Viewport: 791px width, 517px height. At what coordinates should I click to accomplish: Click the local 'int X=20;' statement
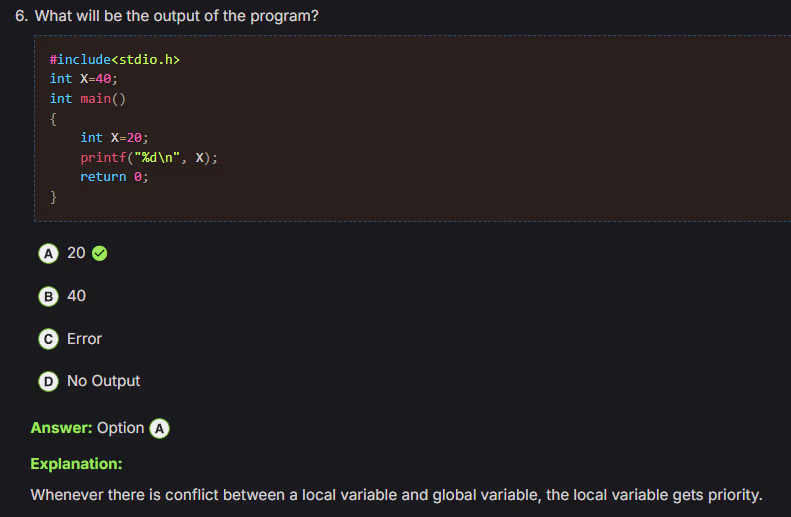tap(114, 138)
